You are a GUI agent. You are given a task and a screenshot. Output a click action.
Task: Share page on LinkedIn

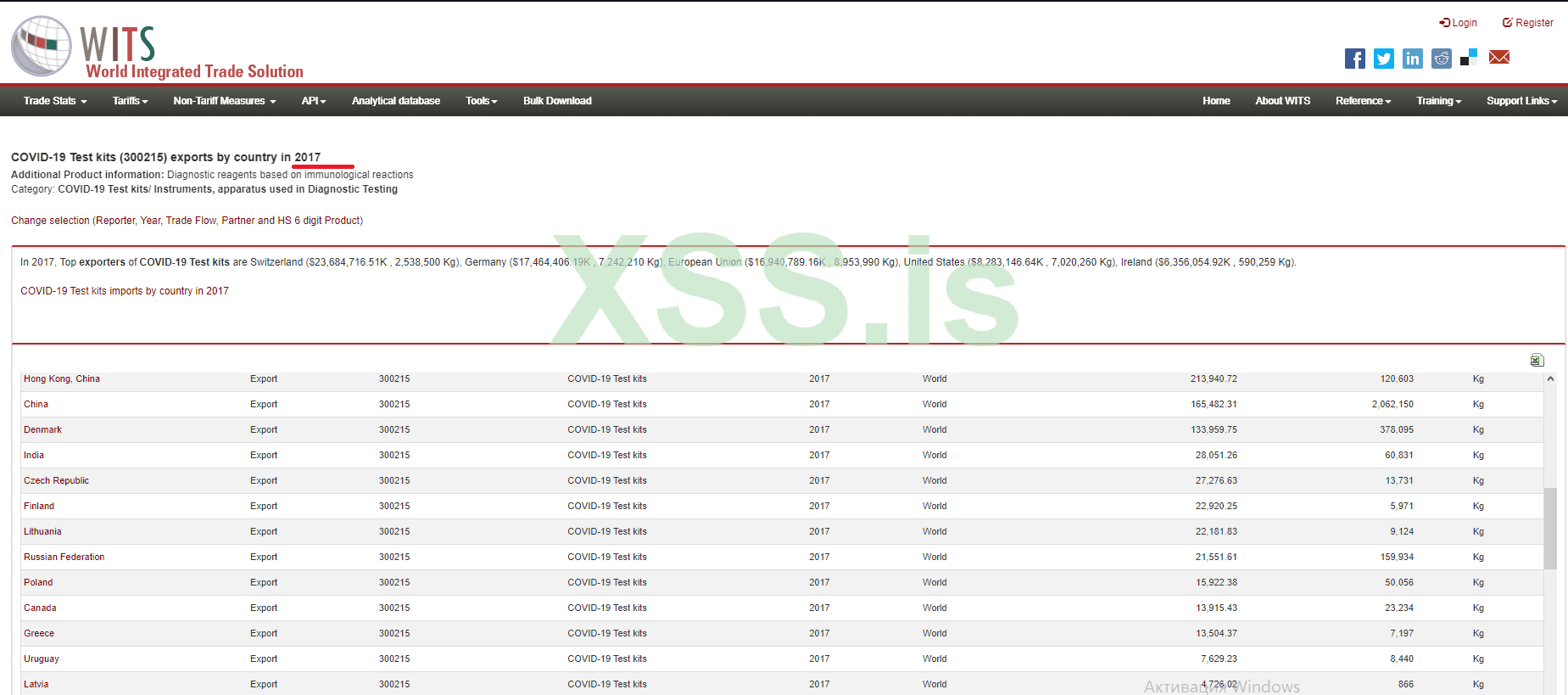pyautogui.click(x=1413, y=59)
